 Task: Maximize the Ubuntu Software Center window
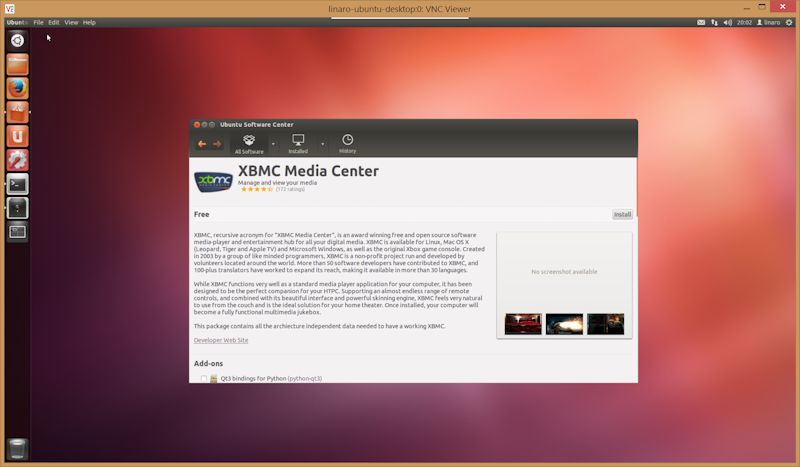[212, 125]
